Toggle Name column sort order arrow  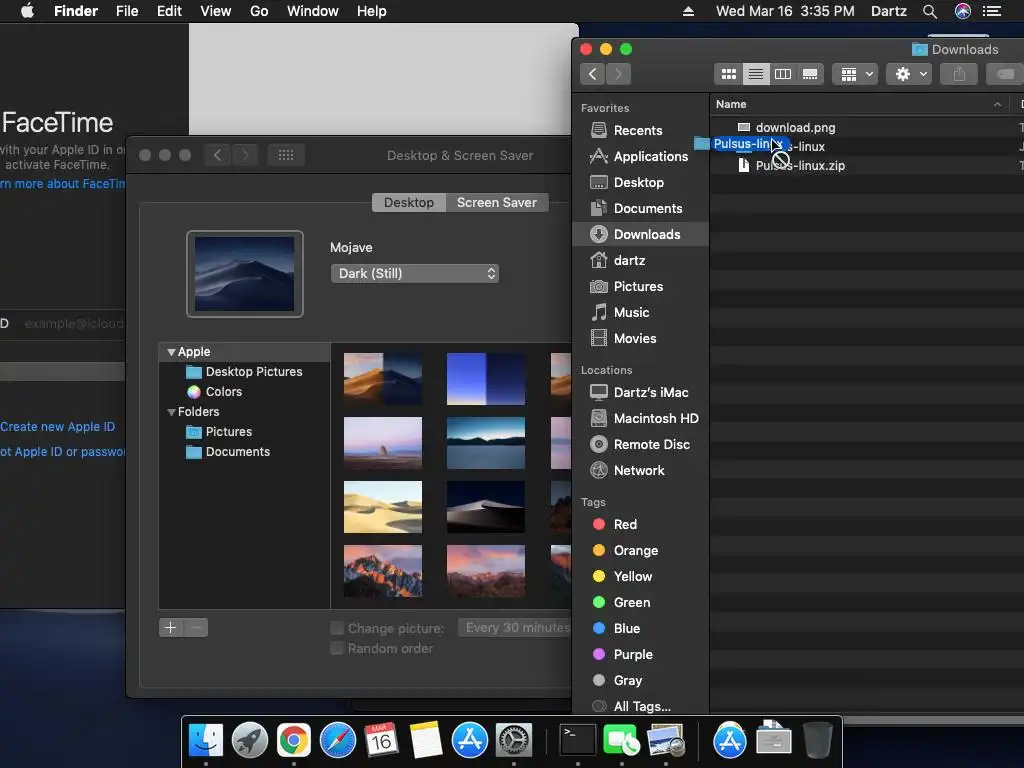[997, 104]
